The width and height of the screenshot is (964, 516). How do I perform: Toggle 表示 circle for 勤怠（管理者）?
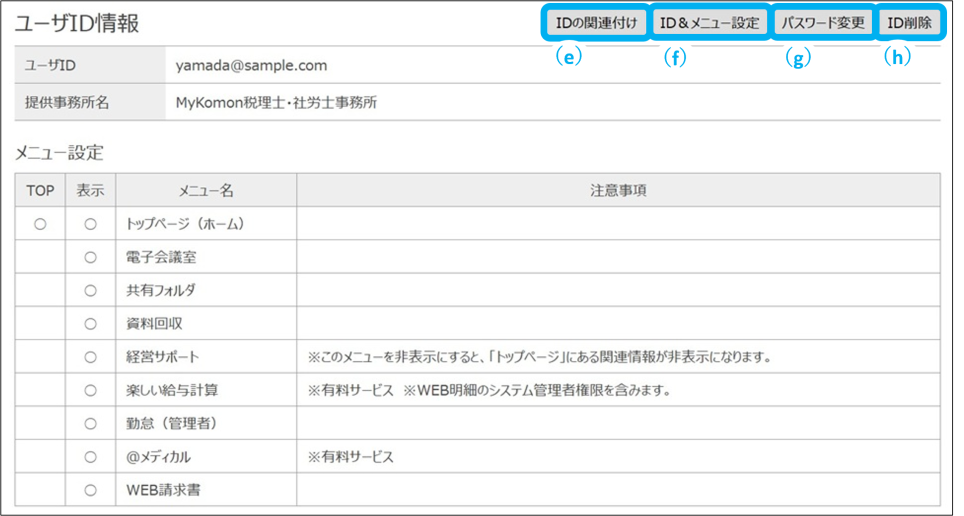pyautogui.click(x=90, y=423)
